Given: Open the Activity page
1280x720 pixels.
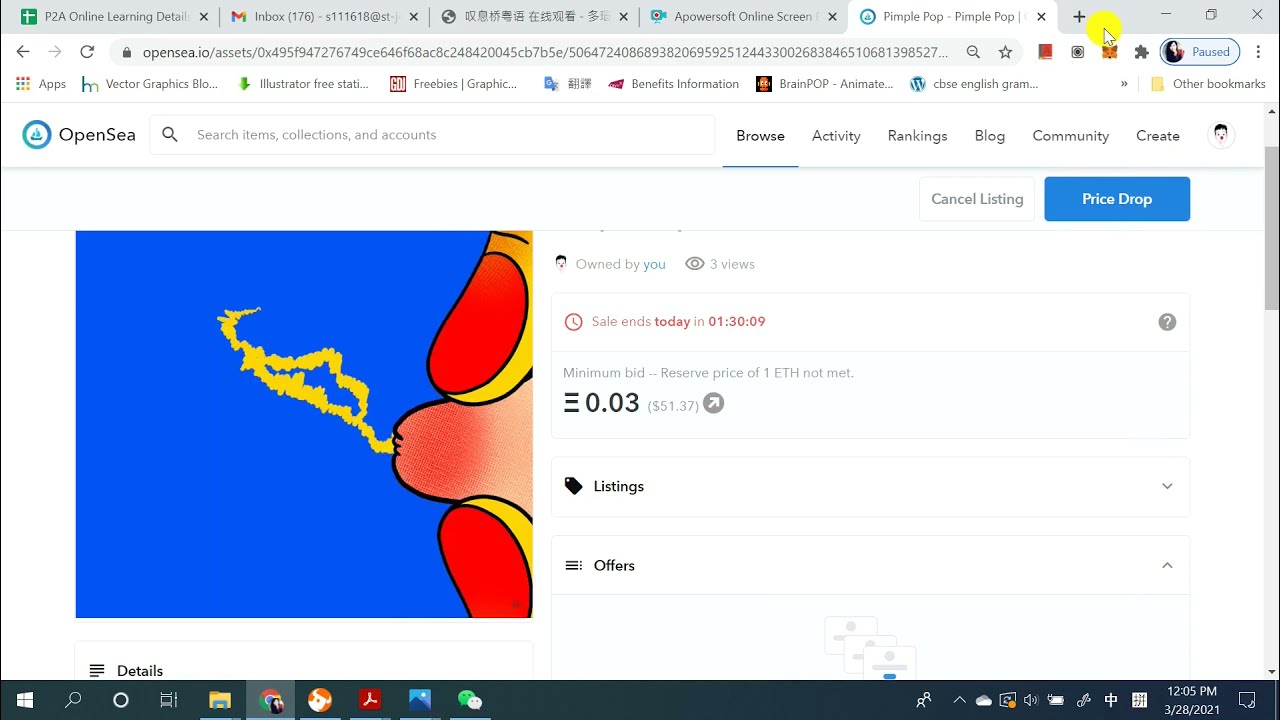Looking at the screenshot, I should [x=836, y=136].
